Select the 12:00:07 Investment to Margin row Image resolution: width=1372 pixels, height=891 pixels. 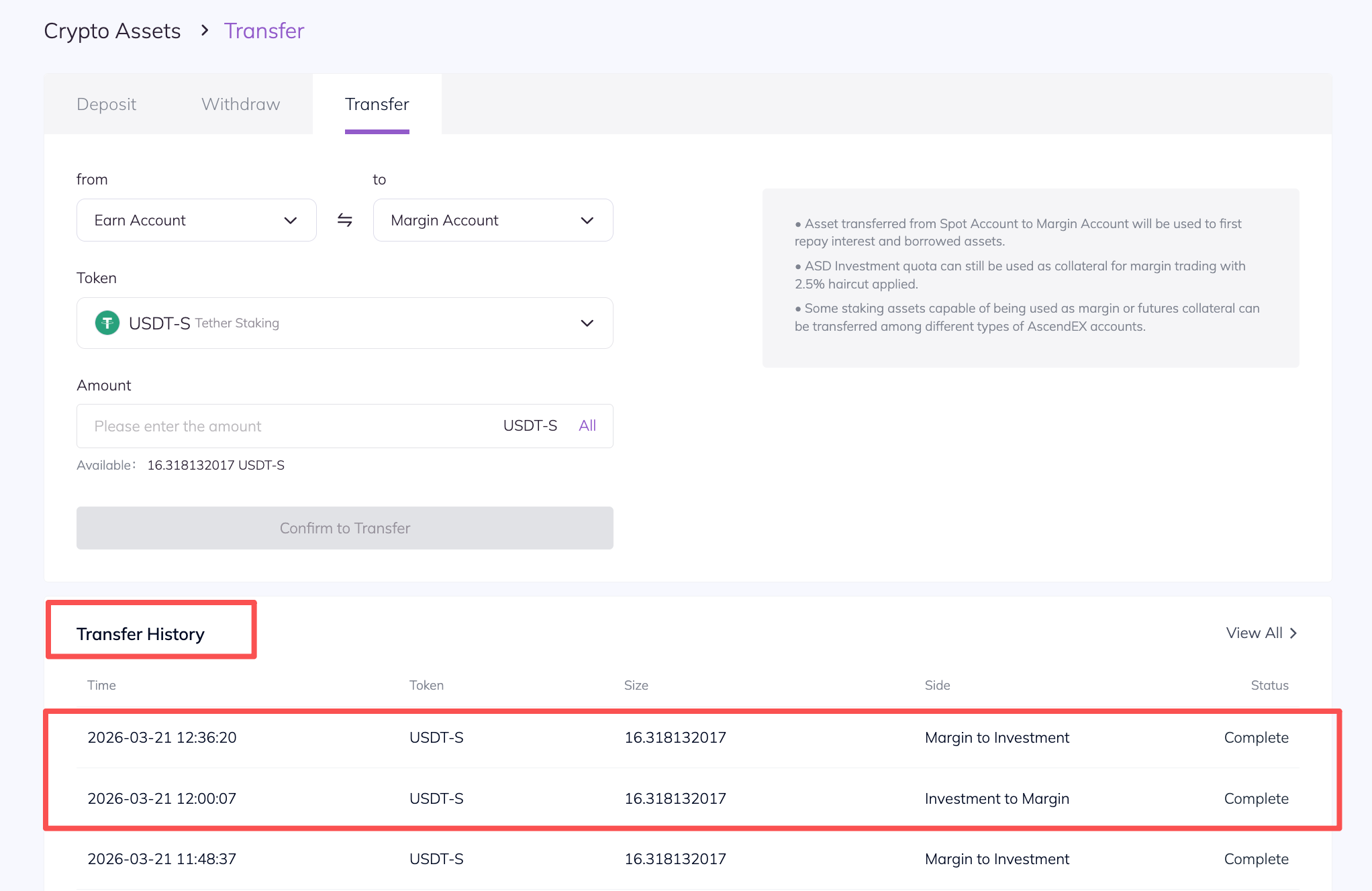pos(687,798)
